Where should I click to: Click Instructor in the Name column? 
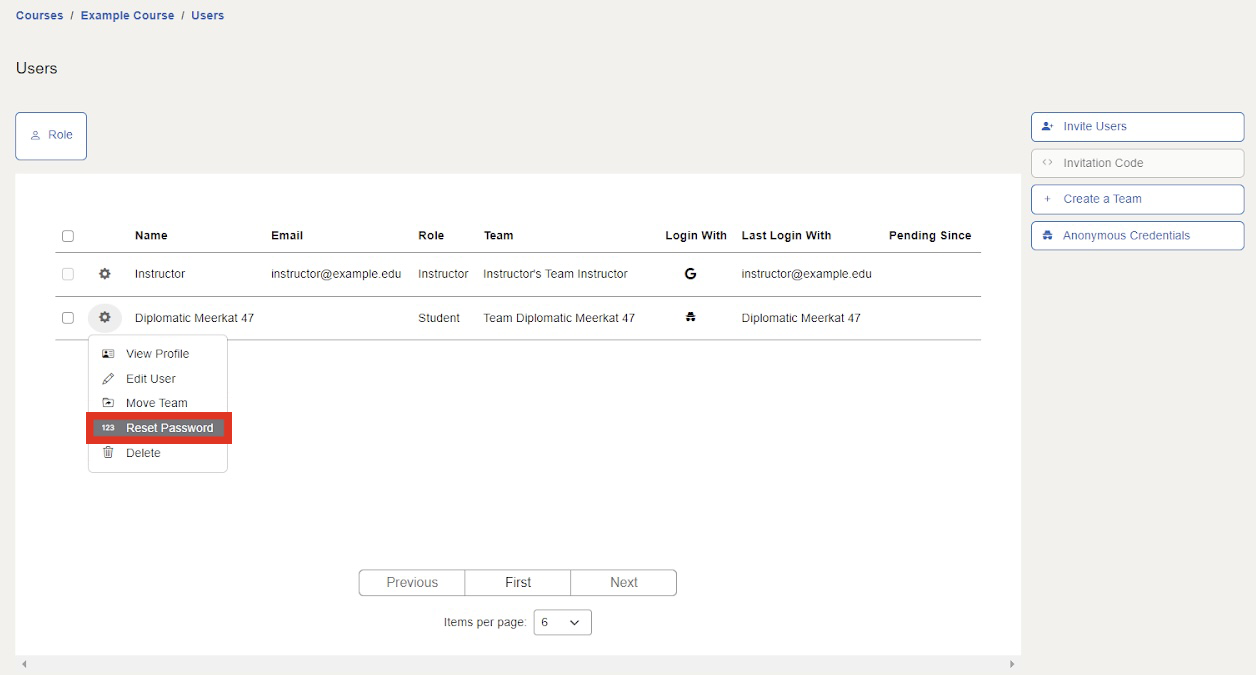pos(160,274)
